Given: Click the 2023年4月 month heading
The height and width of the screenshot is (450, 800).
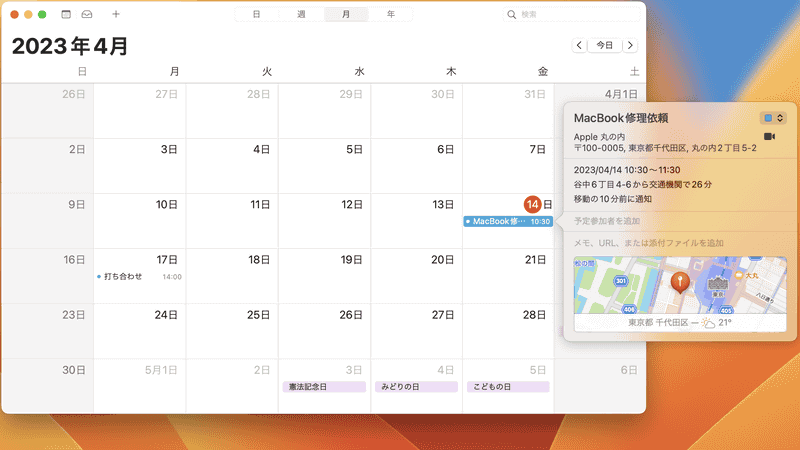Looking at the screenshot, I should click(x=70, y=46).
